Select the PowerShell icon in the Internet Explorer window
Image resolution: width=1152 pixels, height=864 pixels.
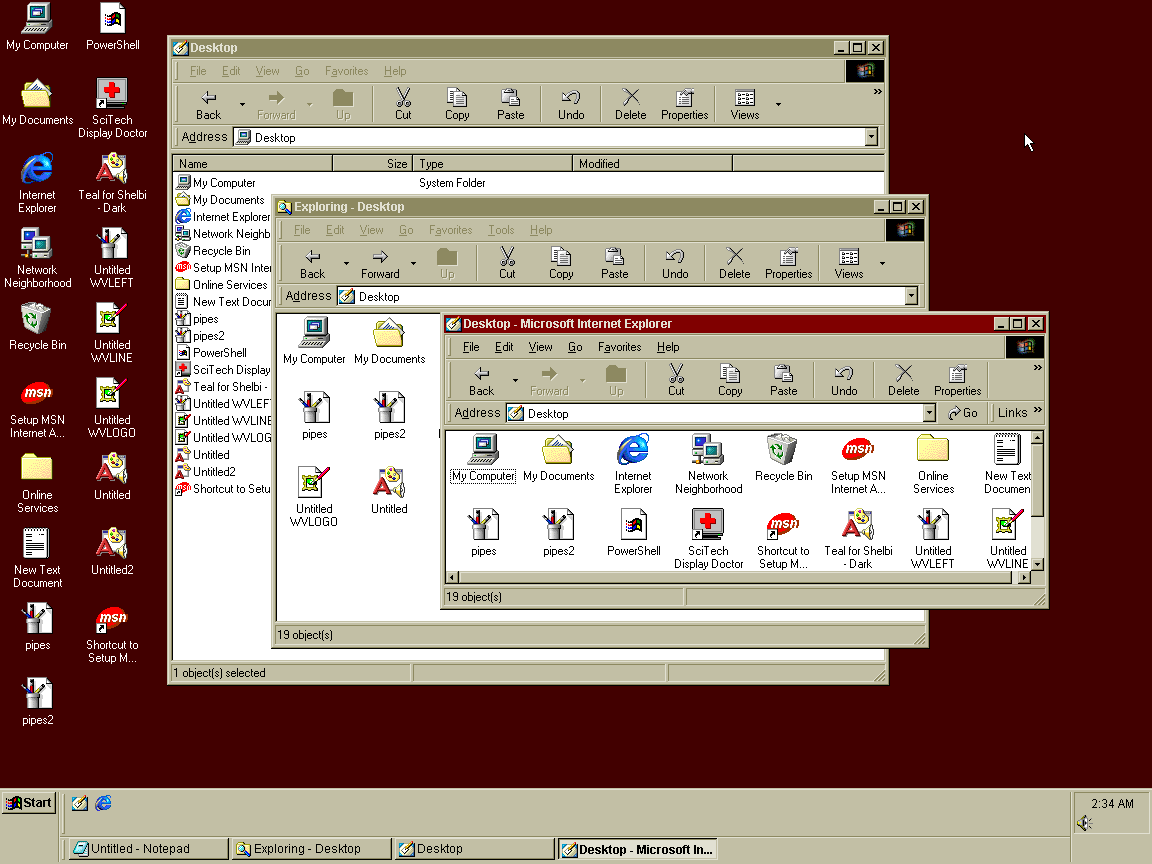coord(633,533)
